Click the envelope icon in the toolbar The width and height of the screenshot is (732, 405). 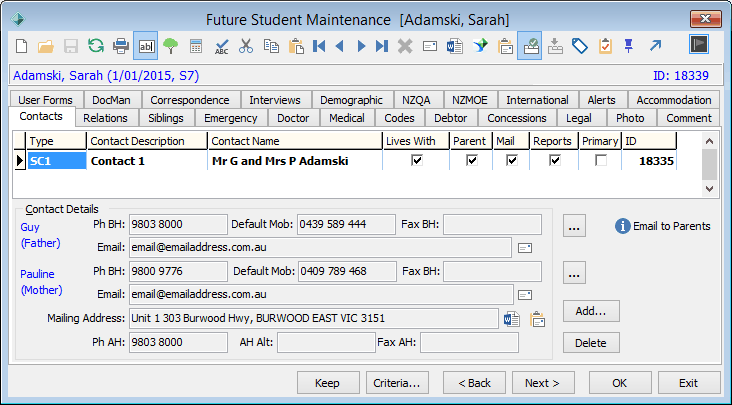point(430,46)
